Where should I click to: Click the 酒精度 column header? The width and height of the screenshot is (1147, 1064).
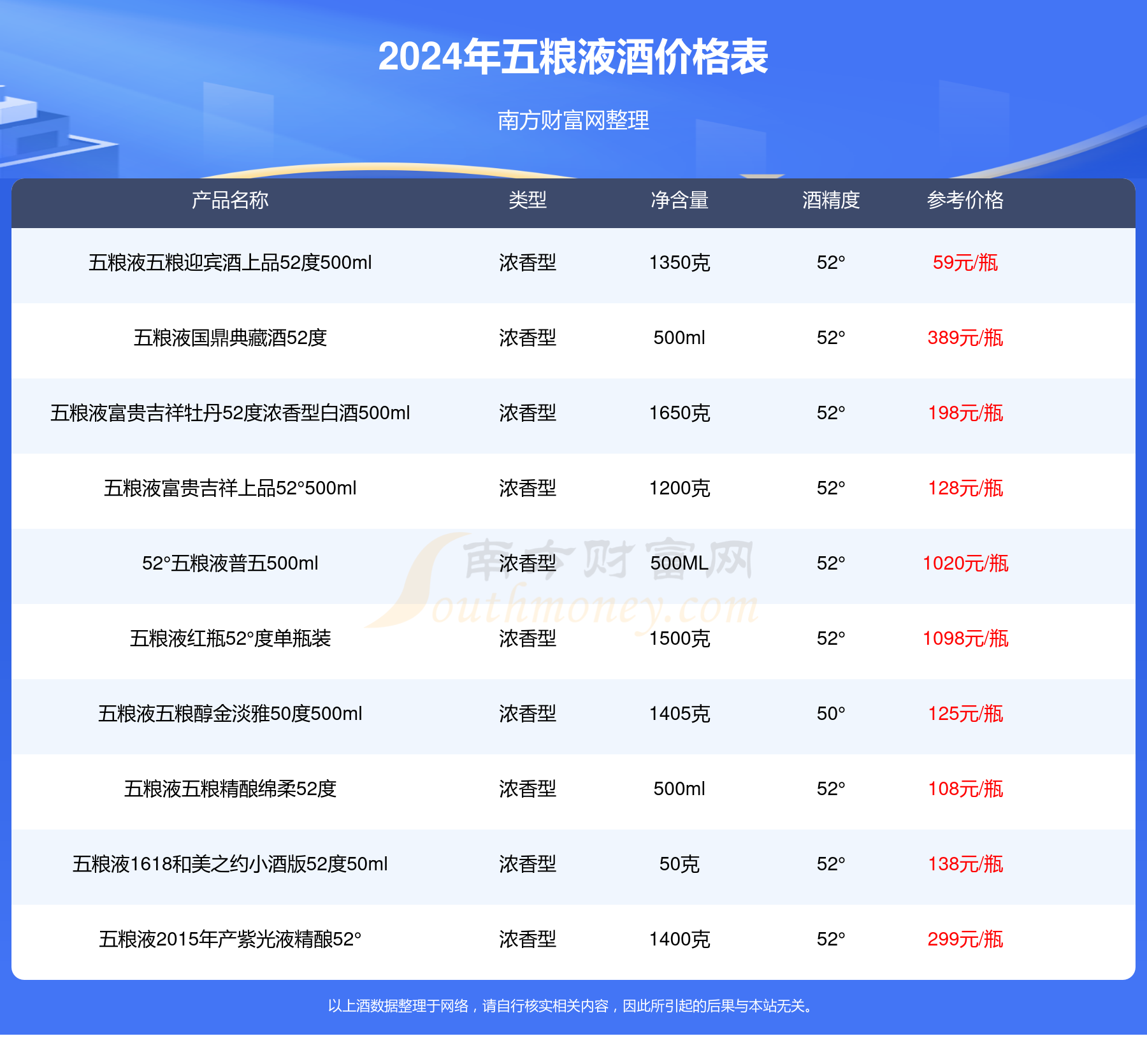(831, 200)
